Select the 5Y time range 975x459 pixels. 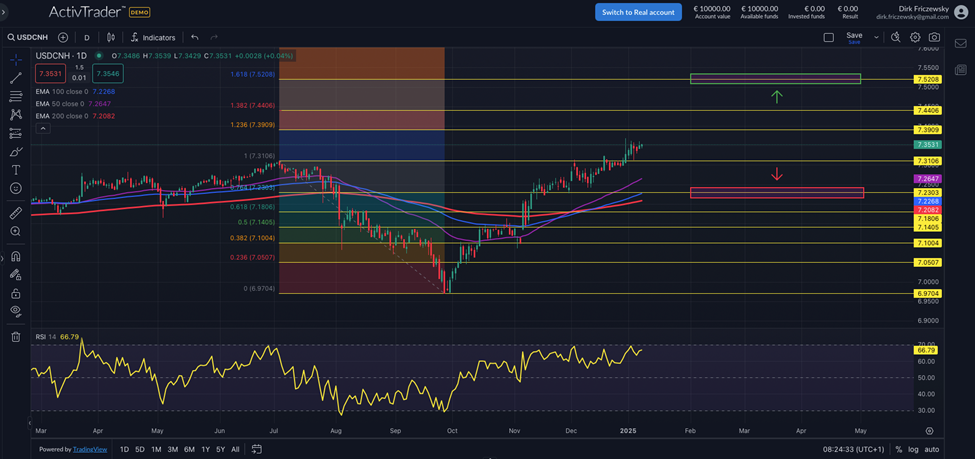[x=220, y=449]
